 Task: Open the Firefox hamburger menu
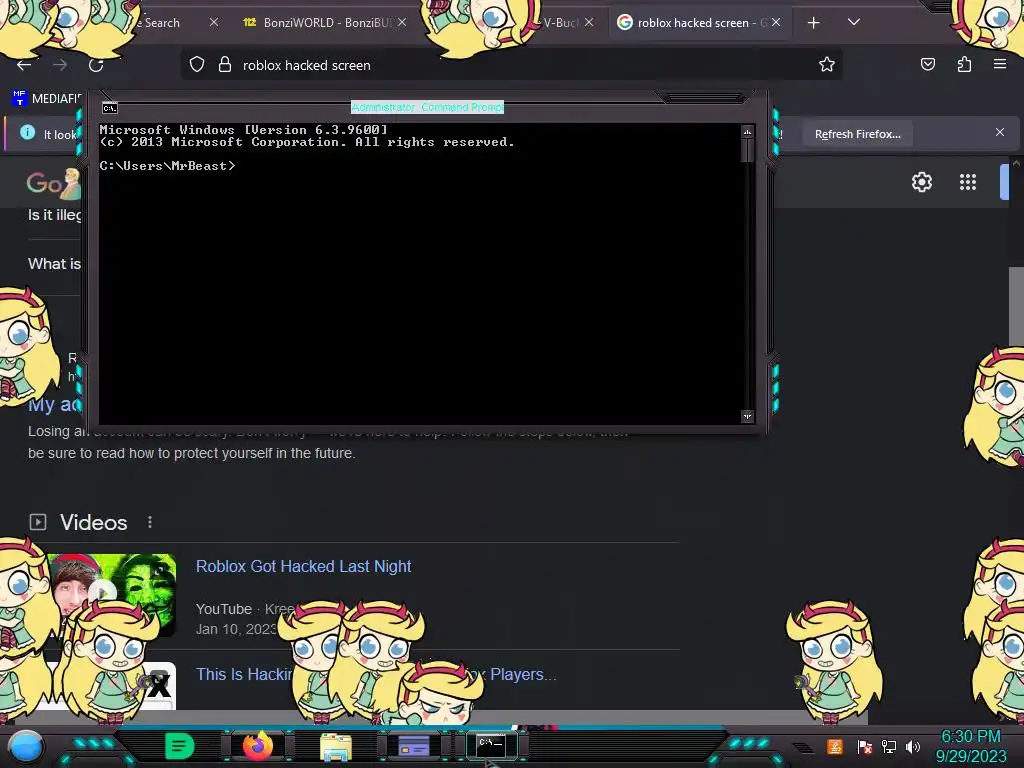tap(1000, 64)
